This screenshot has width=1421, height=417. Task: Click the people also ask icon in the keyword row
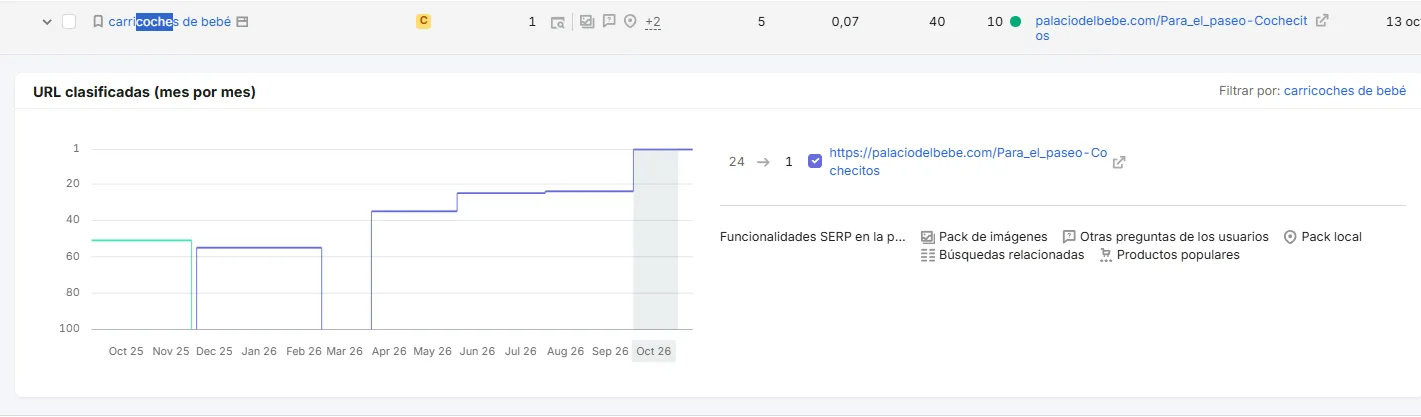coord(609,21)
